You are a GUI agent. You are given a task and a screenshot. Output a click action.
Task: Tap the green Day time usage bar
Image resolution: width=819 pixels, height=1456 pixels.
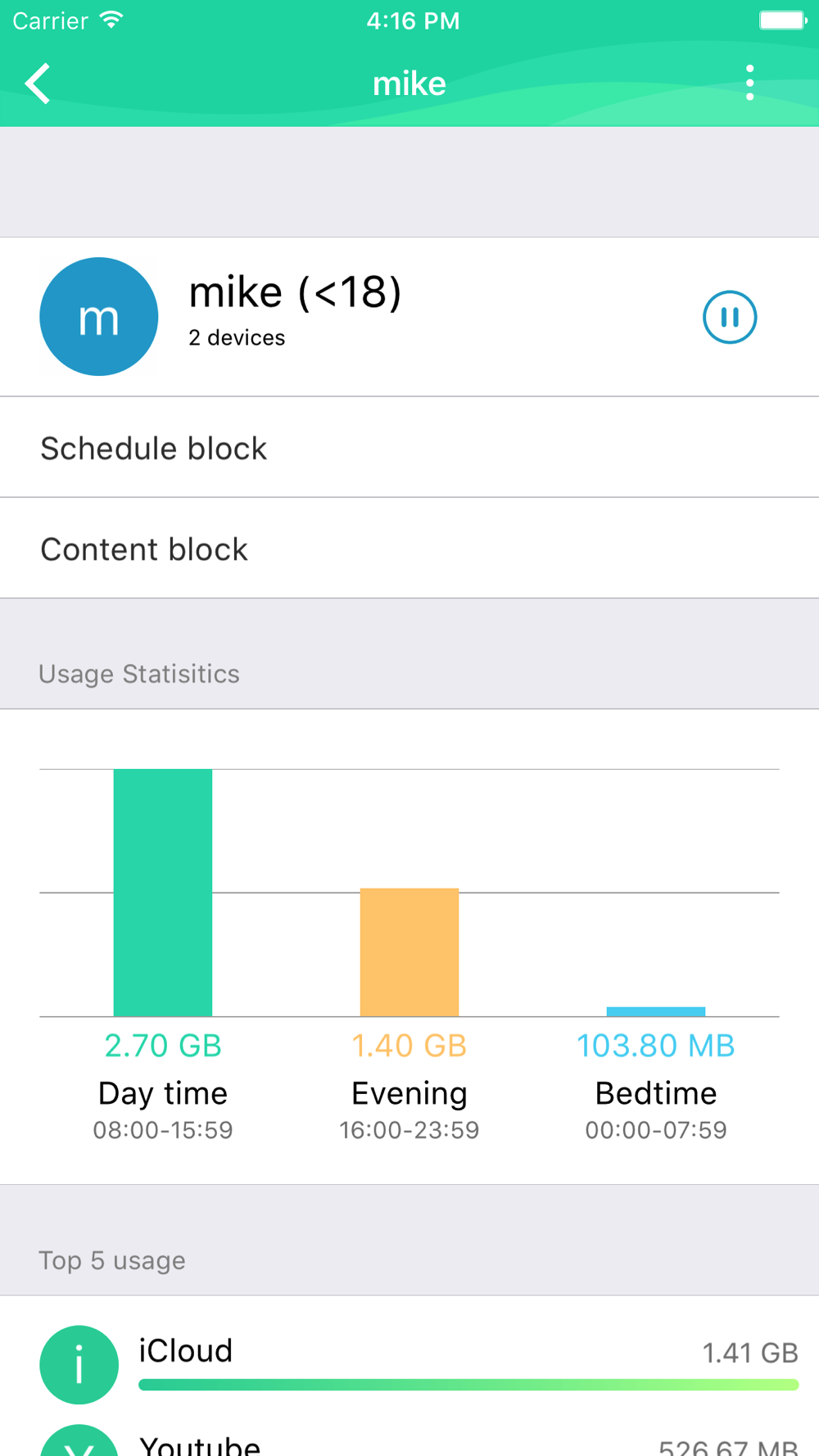click(163, 893)
